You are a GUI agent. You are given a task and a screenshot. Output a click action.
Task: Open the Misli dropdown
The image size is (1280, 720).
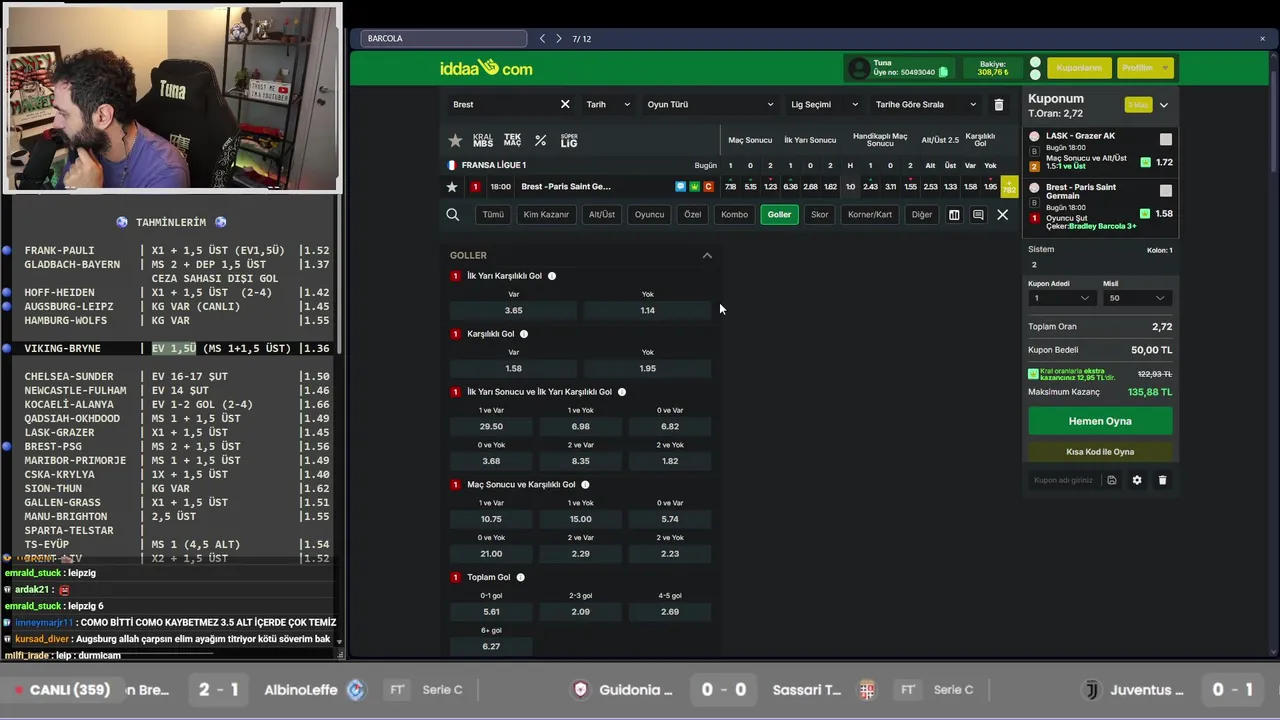[x=1137, y=298]
